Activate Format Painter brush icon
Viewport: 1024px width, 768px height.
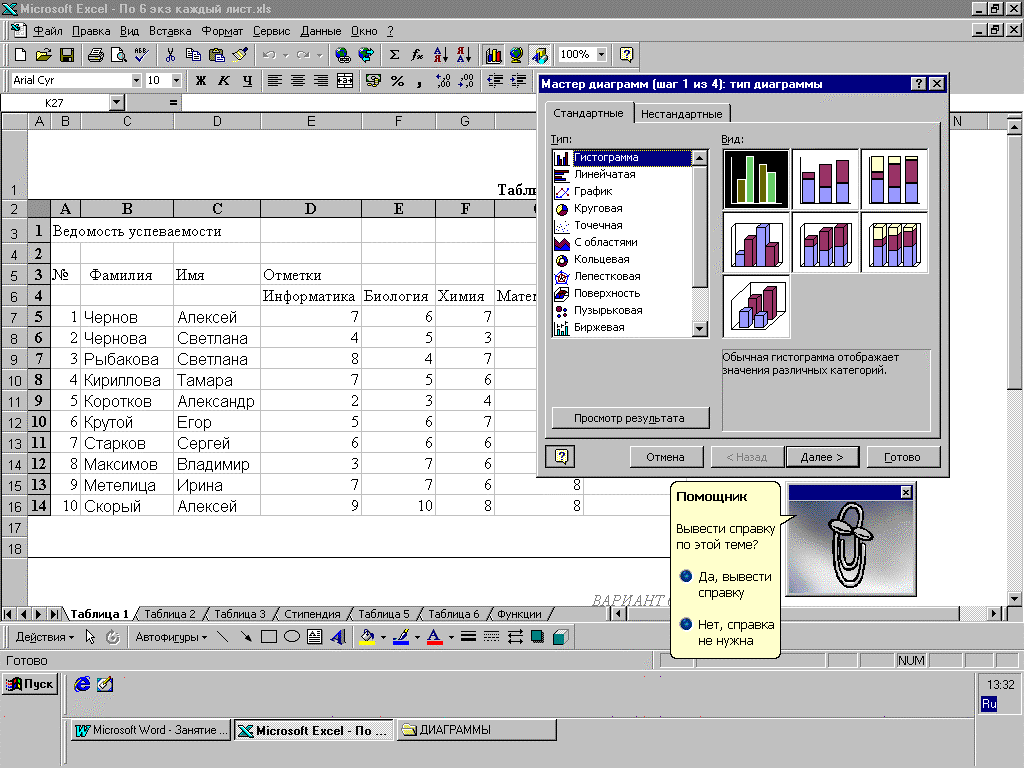240,55
